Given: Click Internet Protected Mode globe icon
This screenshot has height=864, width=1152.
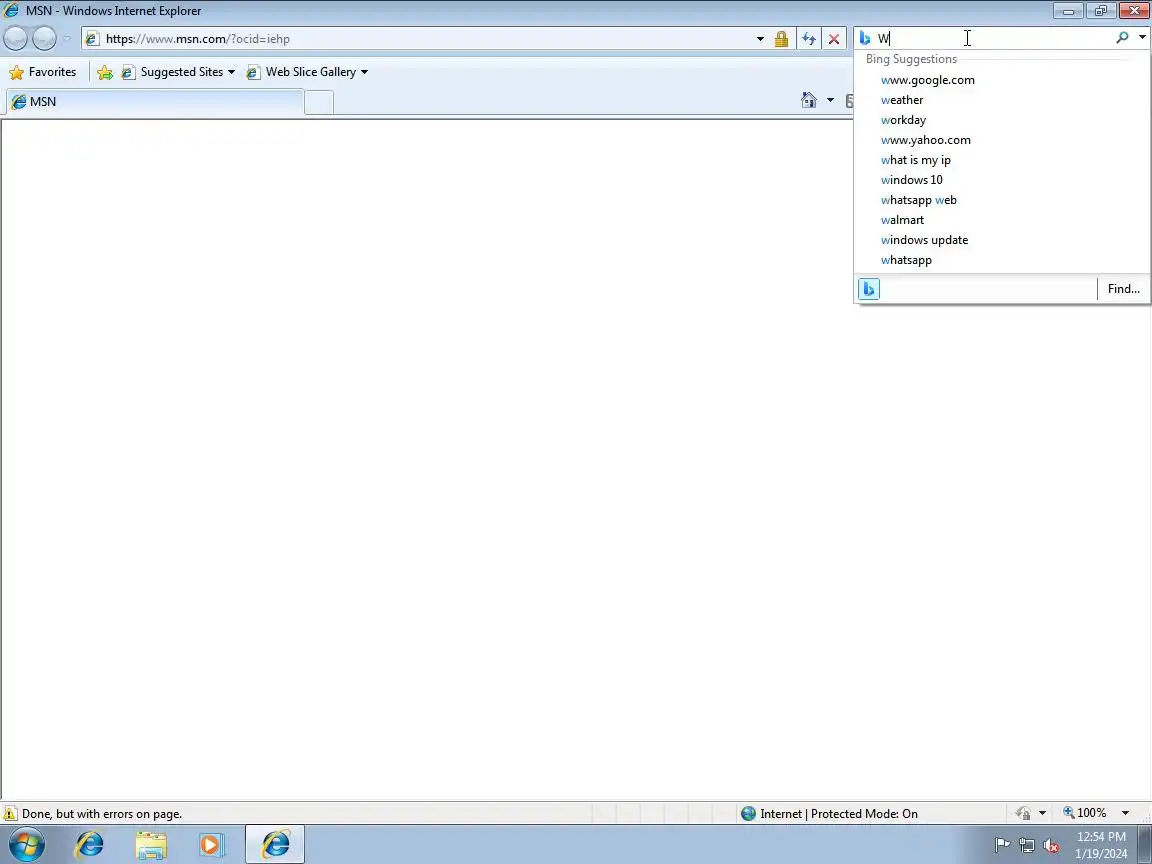Looking at the screenshot, I should [748, 813].
